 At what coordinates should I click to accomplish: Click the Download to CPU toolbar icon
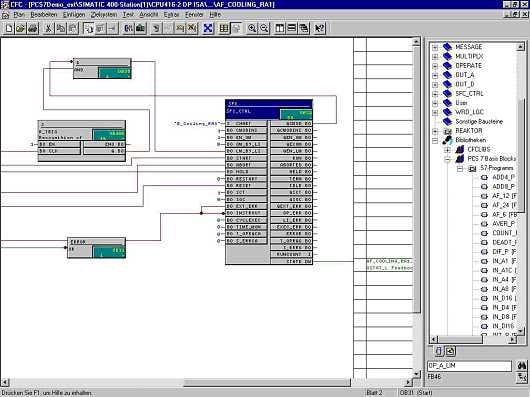[141, 28]
